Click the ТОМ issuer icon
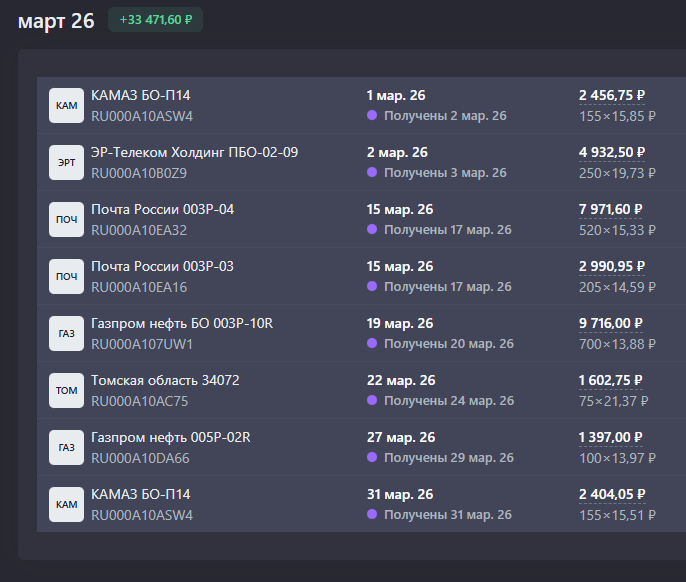 (66, 390)
